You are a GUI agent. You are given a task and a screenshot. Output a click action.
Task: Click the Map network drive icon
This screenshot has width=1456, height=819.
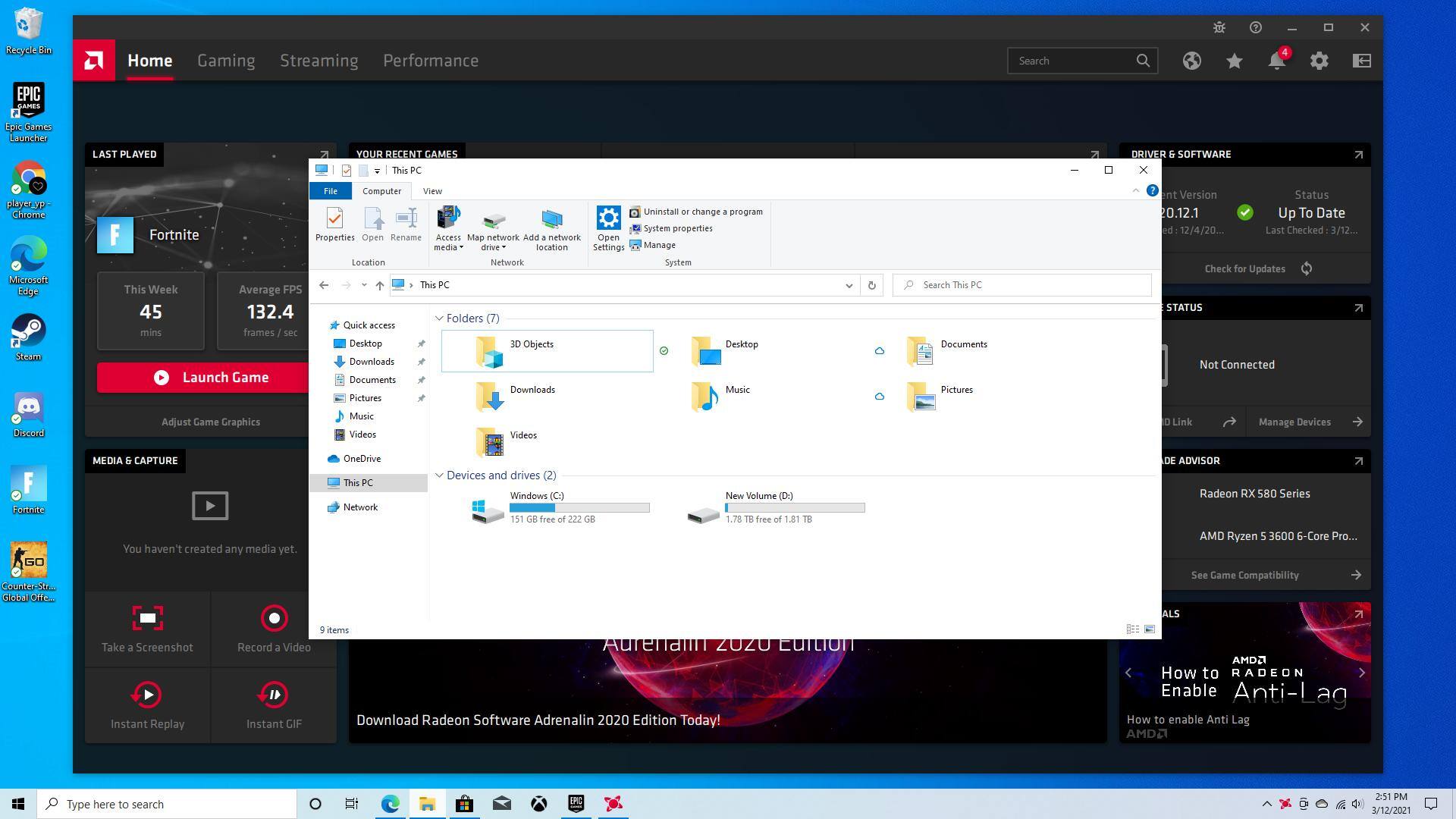tap(493, 221)
